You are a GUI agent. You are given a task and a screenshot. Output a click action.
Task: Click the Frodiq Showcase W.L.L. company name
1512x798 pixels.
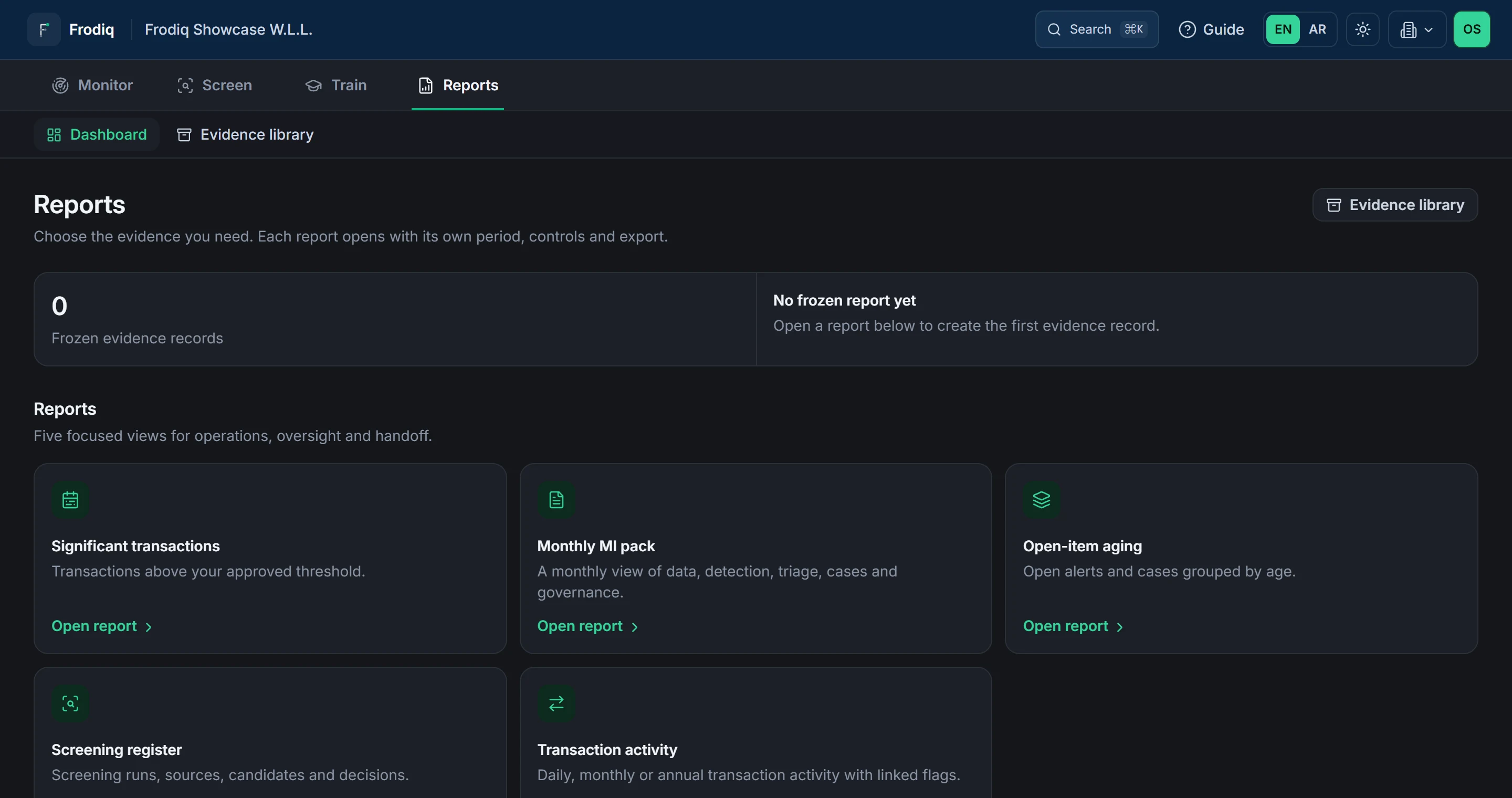pyautogui.click(x=228, y=29)
